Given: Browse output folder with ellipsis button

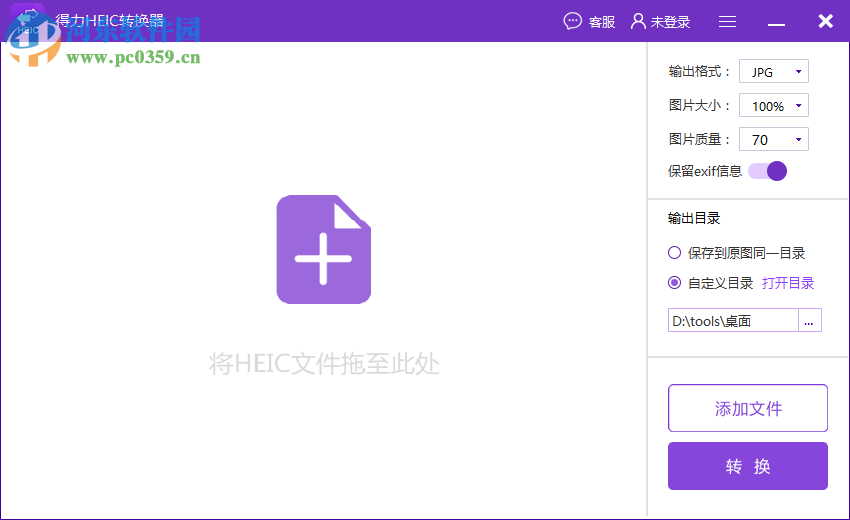Looking at the screenshot, I should point(809,320).
